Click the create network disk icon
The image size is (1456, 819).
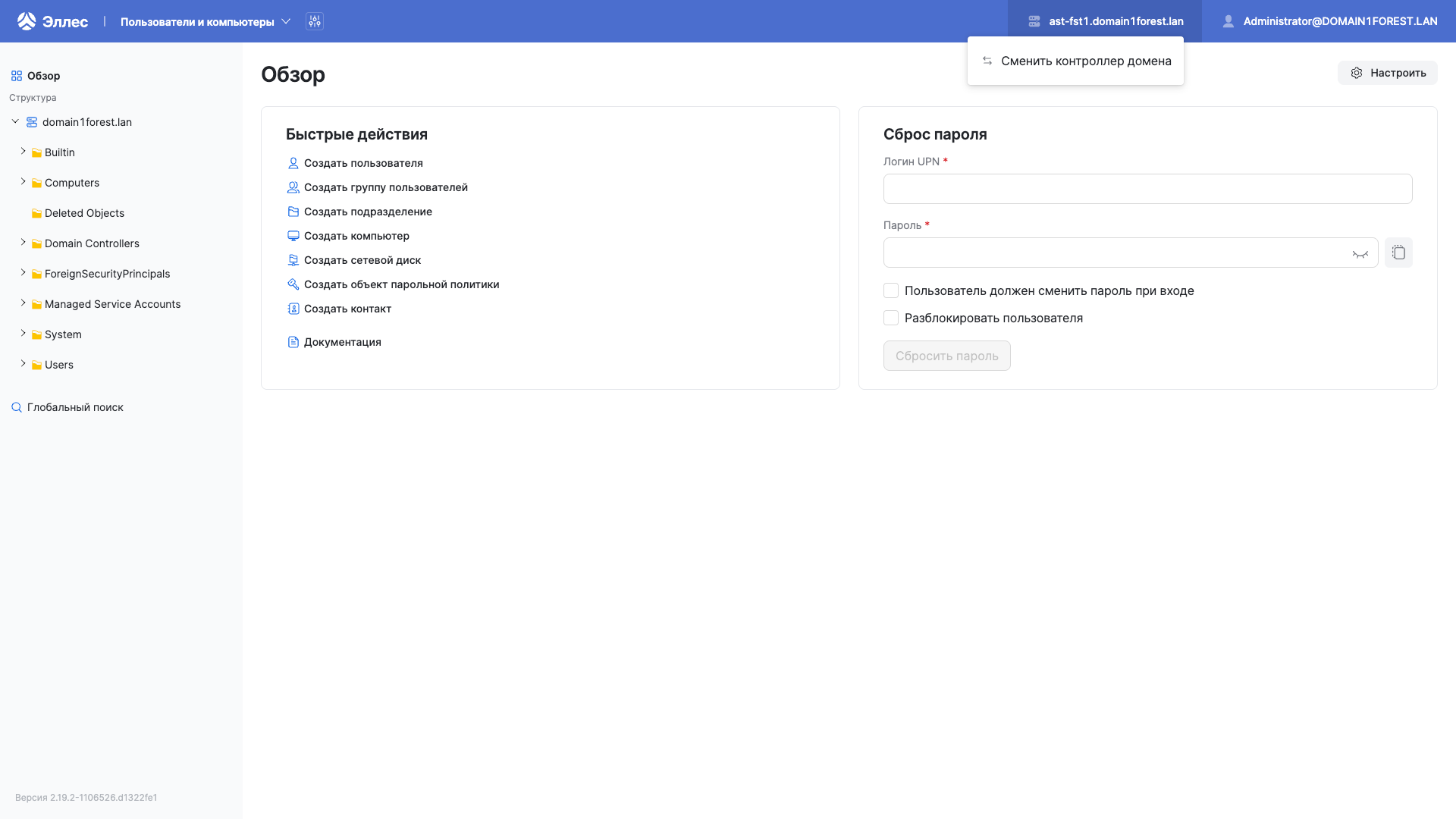(x=293, y=260)
